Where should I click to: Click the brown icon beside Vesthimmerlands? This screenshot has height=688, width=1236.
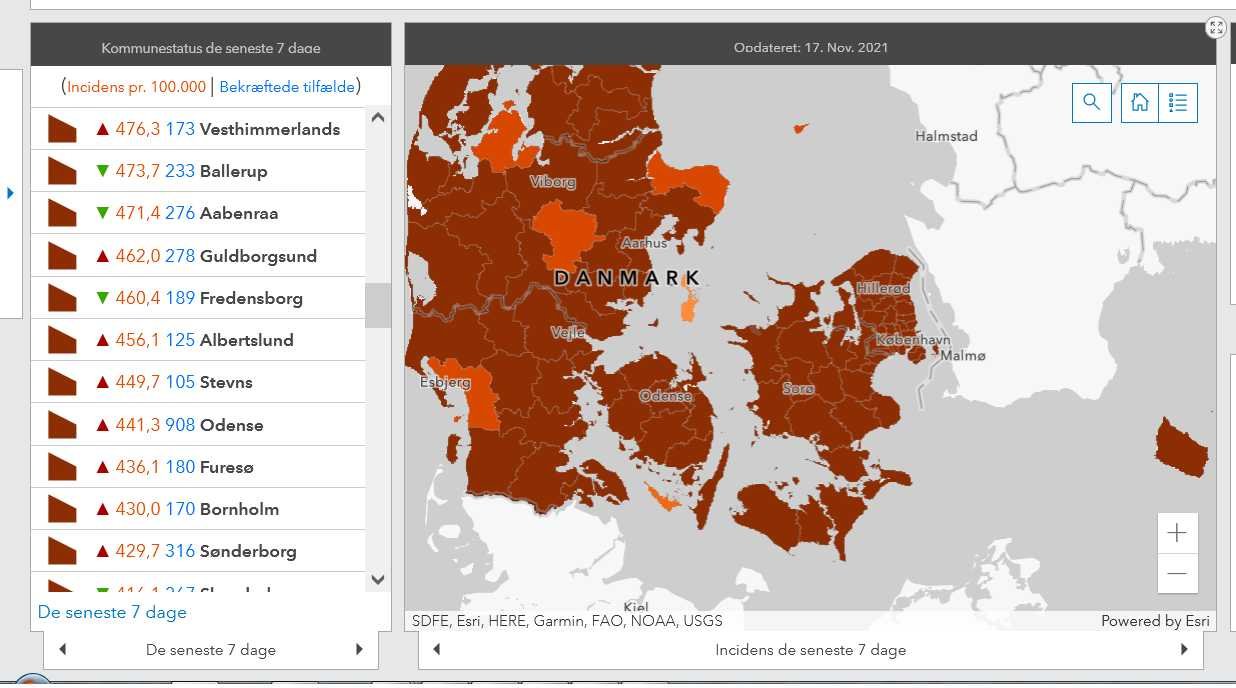62,129
